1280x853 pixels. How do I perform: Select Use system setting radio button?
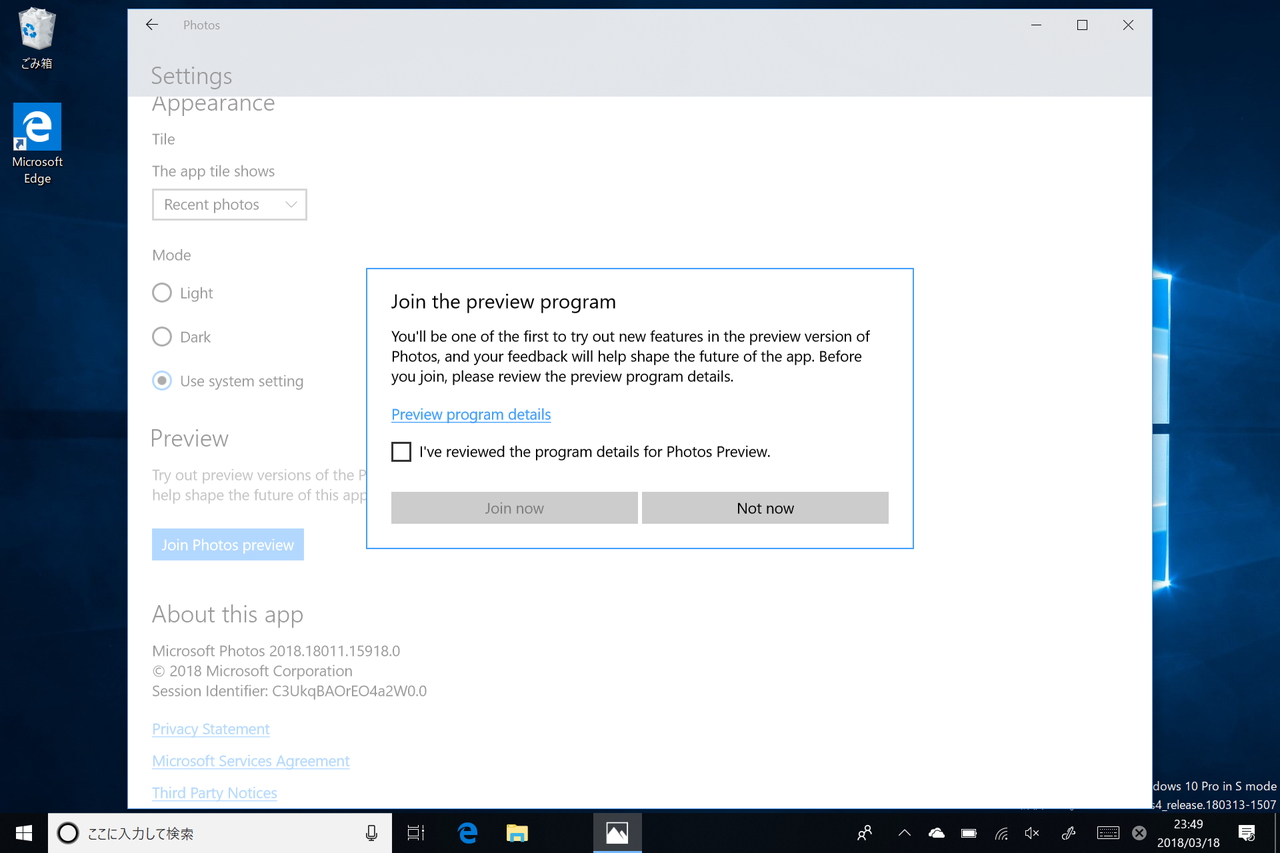click(x=162, y=381)
